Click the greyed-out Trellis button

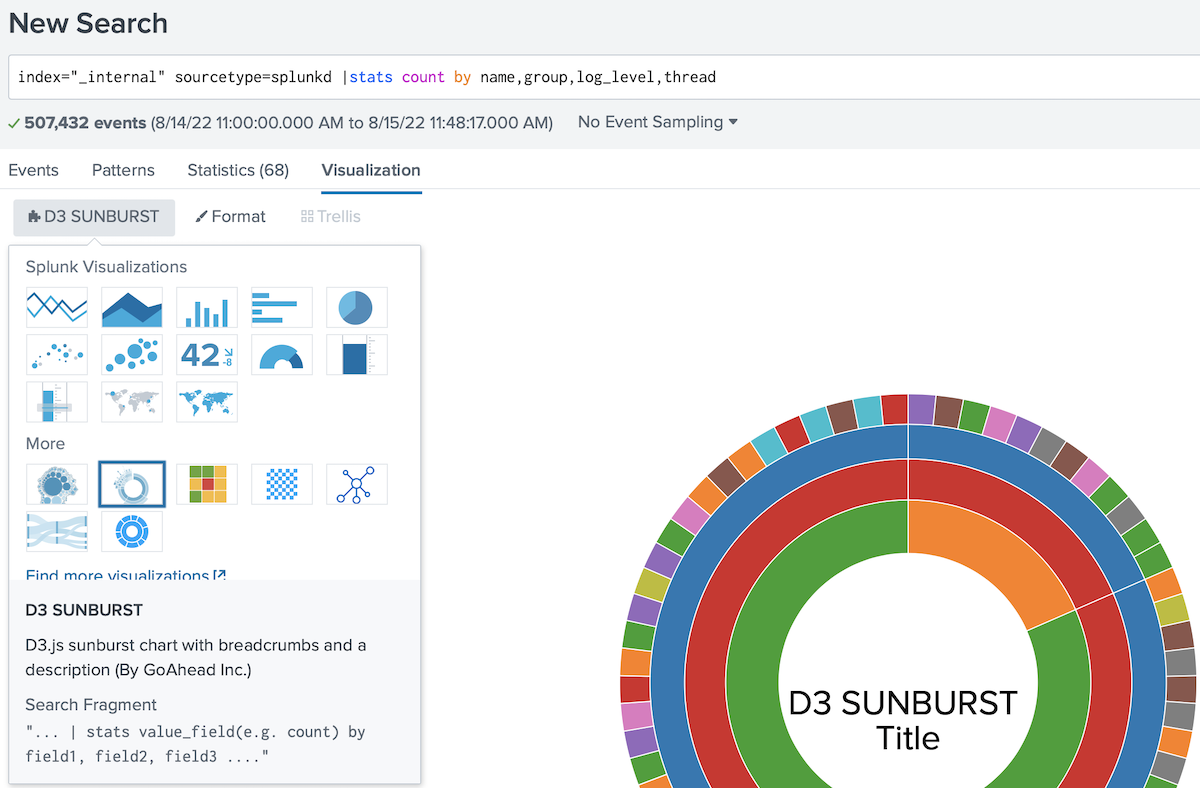click(331, 217)
